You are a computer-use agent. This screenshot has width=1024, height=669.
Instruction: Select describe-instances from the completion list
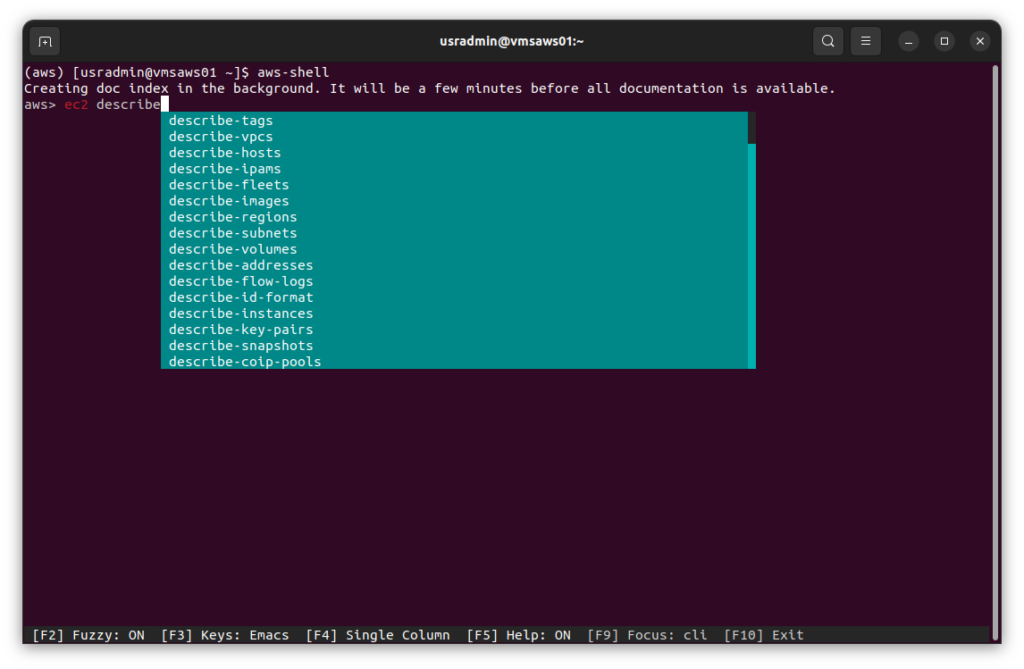tap(242, 313)
